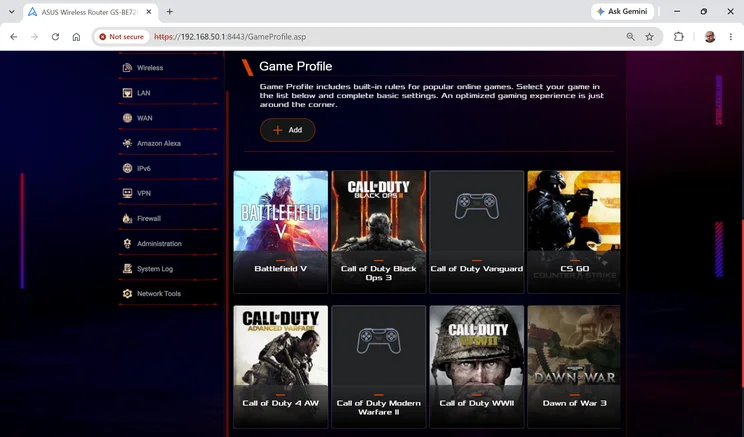Screen dimensions: 744x437
Task: Open the tab search dropdown arrow
Action: coord(11,12)
